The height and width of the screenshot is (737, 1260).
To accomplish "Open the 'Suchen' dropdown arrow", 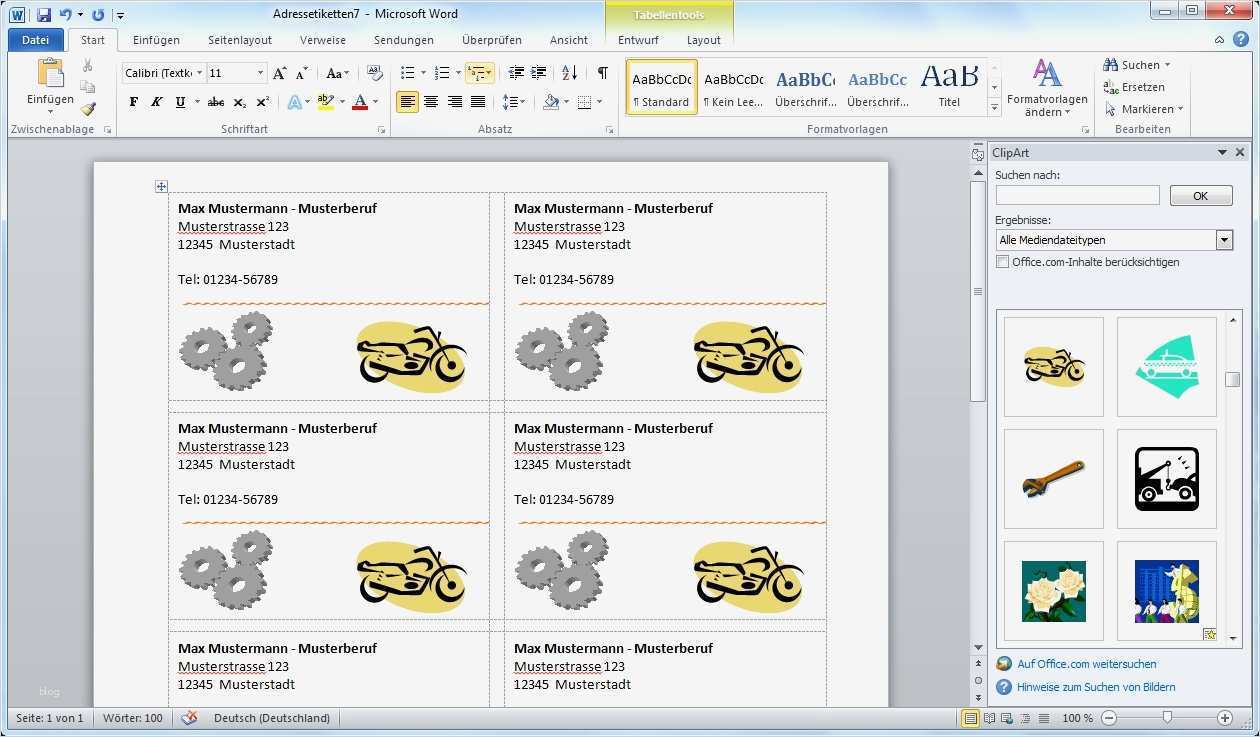I will tap(1167, 65).
